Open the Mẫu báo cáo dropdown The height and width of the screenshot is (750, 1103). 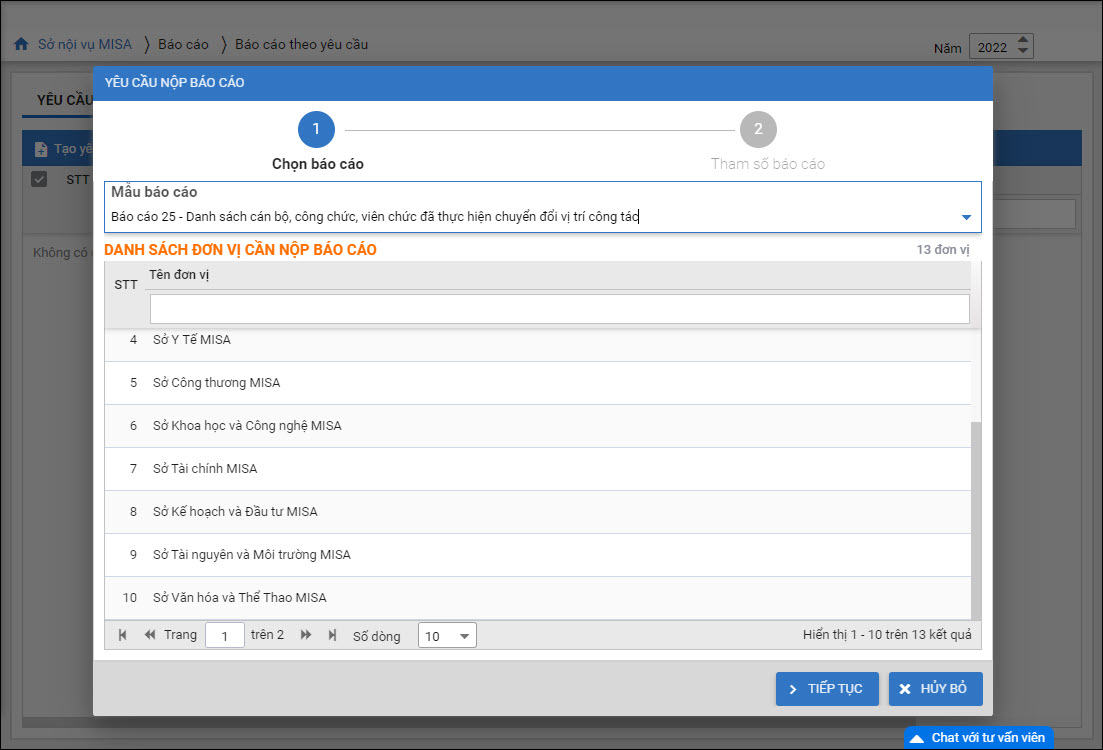click(x=966, y=217)
